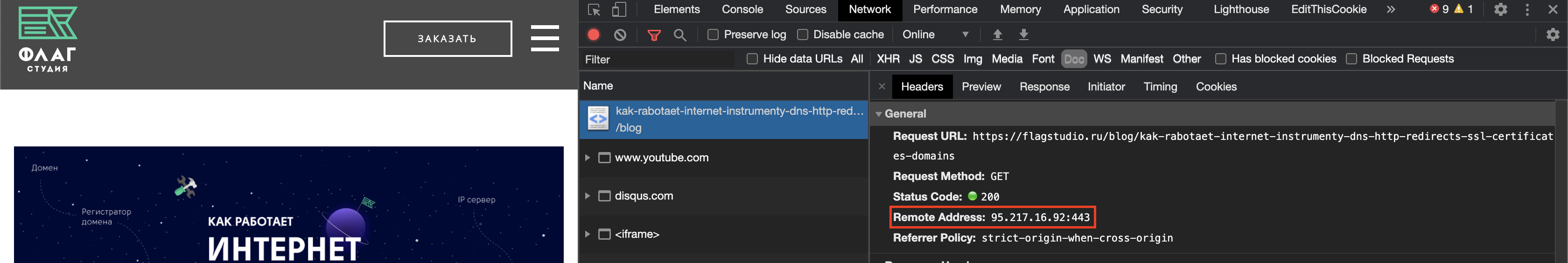Viewport: 1568px width, 263px height.
Task: Click the inspect element selector icon
Action: point(594,10)
